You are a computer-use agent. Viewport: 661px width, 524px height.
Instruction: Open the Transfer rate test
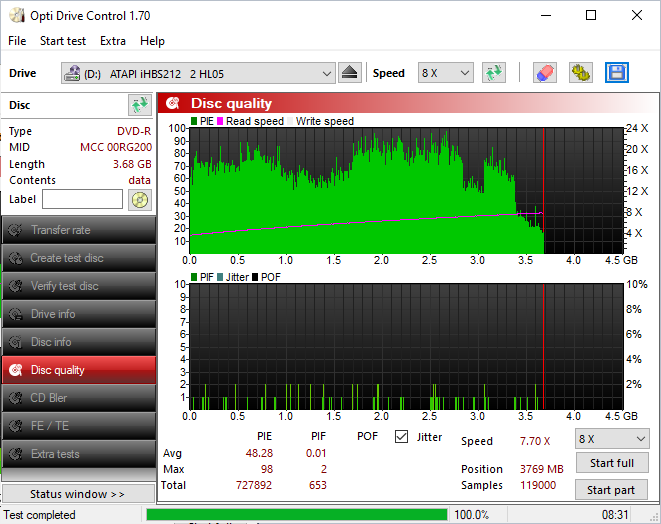[78, 230]
